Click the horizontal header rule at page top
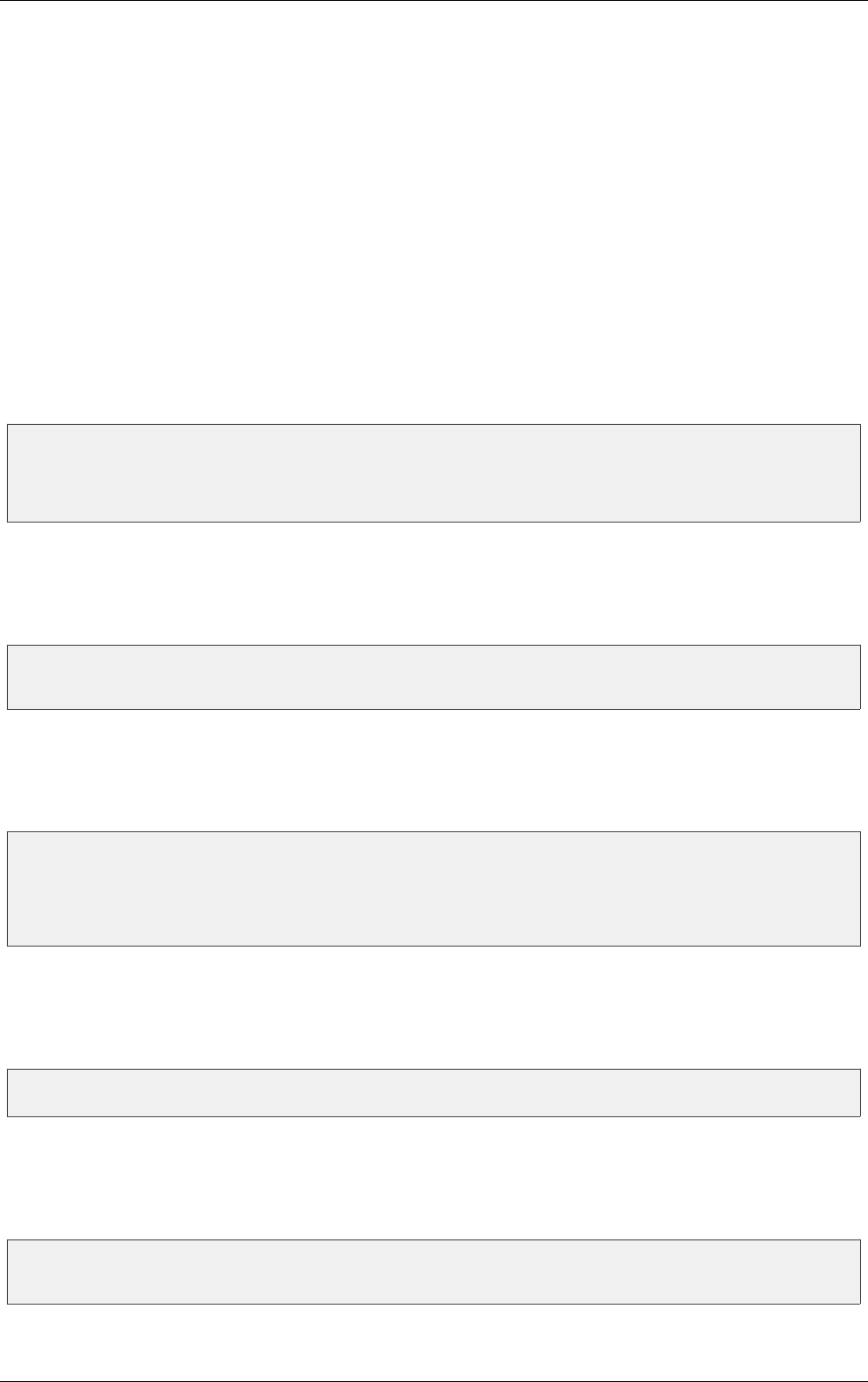868x1382 pixels. [434, 1]
